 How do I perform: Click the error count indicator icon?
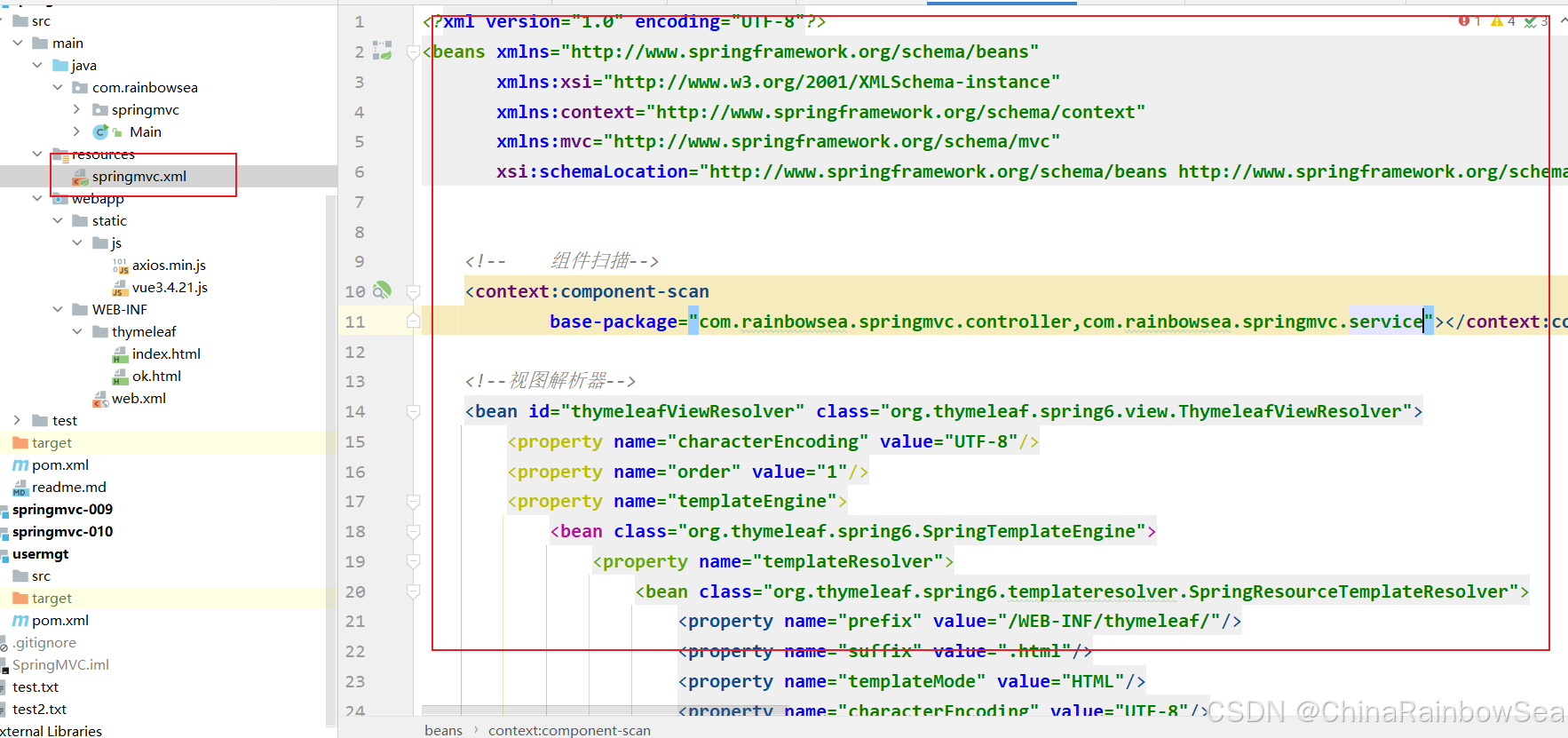tap(1463, 20)
